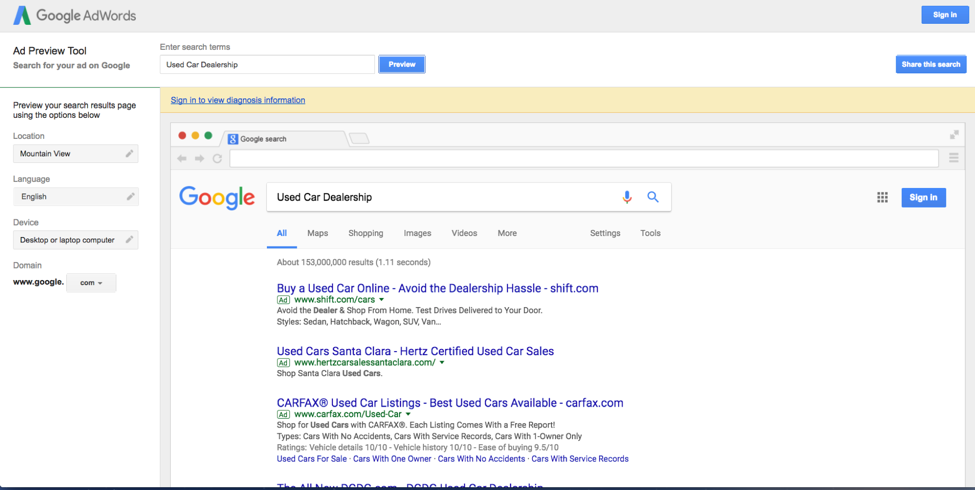The width and height of the screenshot is (975, 490).
Task: Click the Ad label for shift.com
Action: tap(284, 300)
